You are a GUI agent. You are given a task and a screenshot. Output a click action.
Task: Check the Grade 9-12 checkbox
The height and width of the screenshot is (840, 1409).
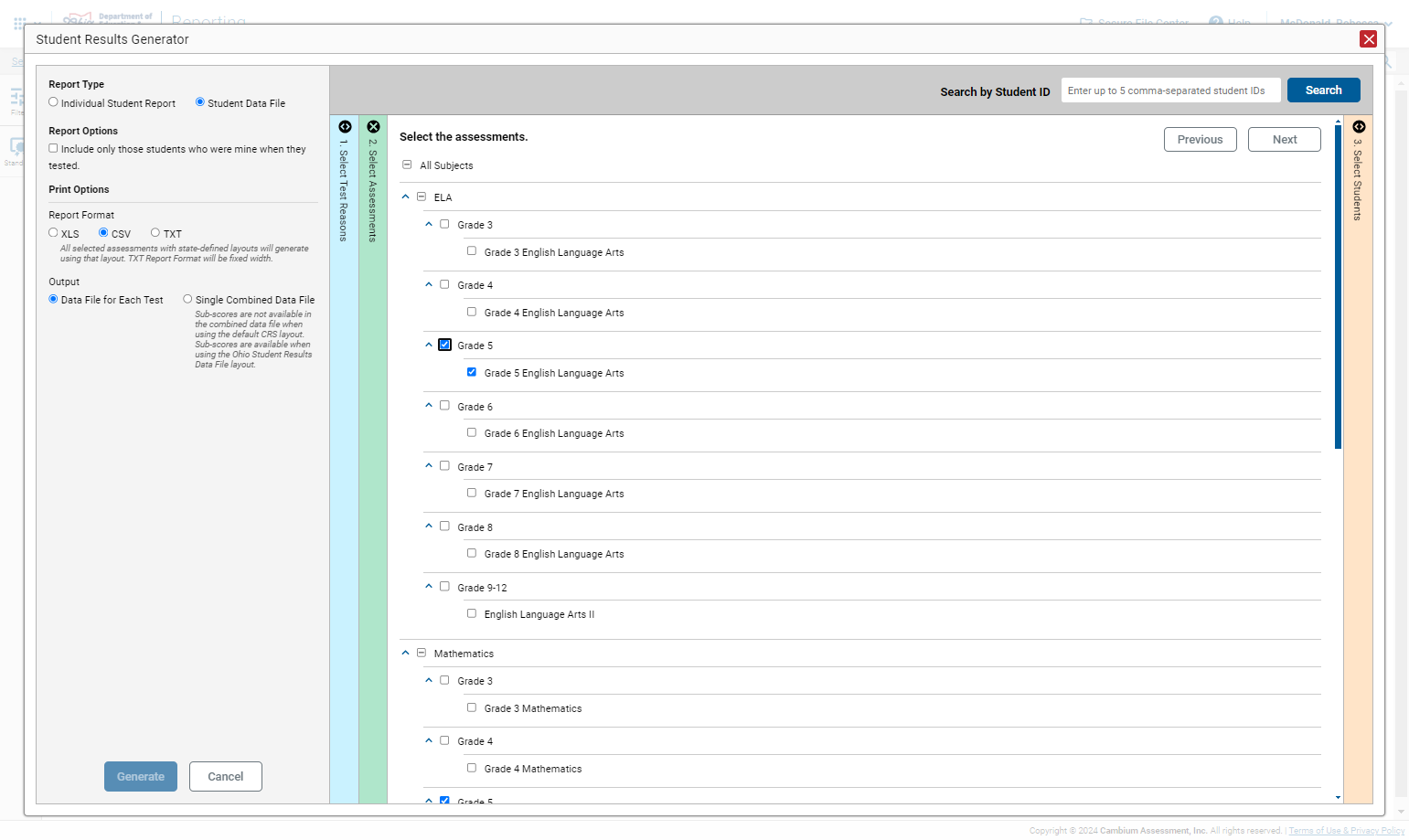pyautogui.click(x=444, y=586)
